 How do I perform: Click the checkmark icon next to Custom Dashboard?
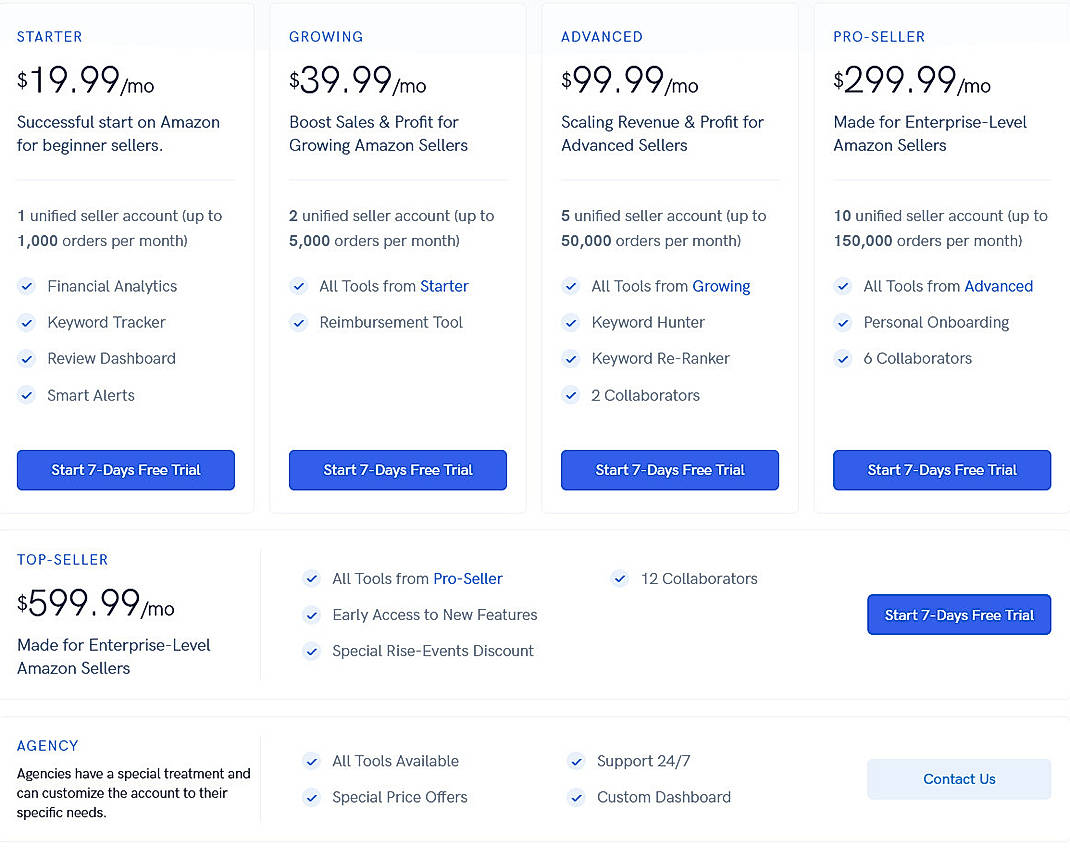tap(577, 797)
